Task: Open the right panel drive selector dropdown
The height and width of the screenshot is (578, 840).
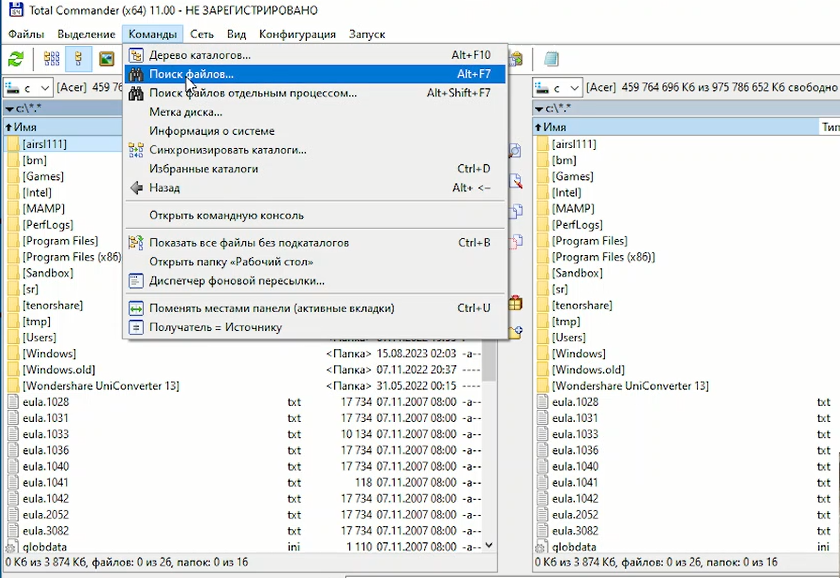Action: [x=574, y=87]
